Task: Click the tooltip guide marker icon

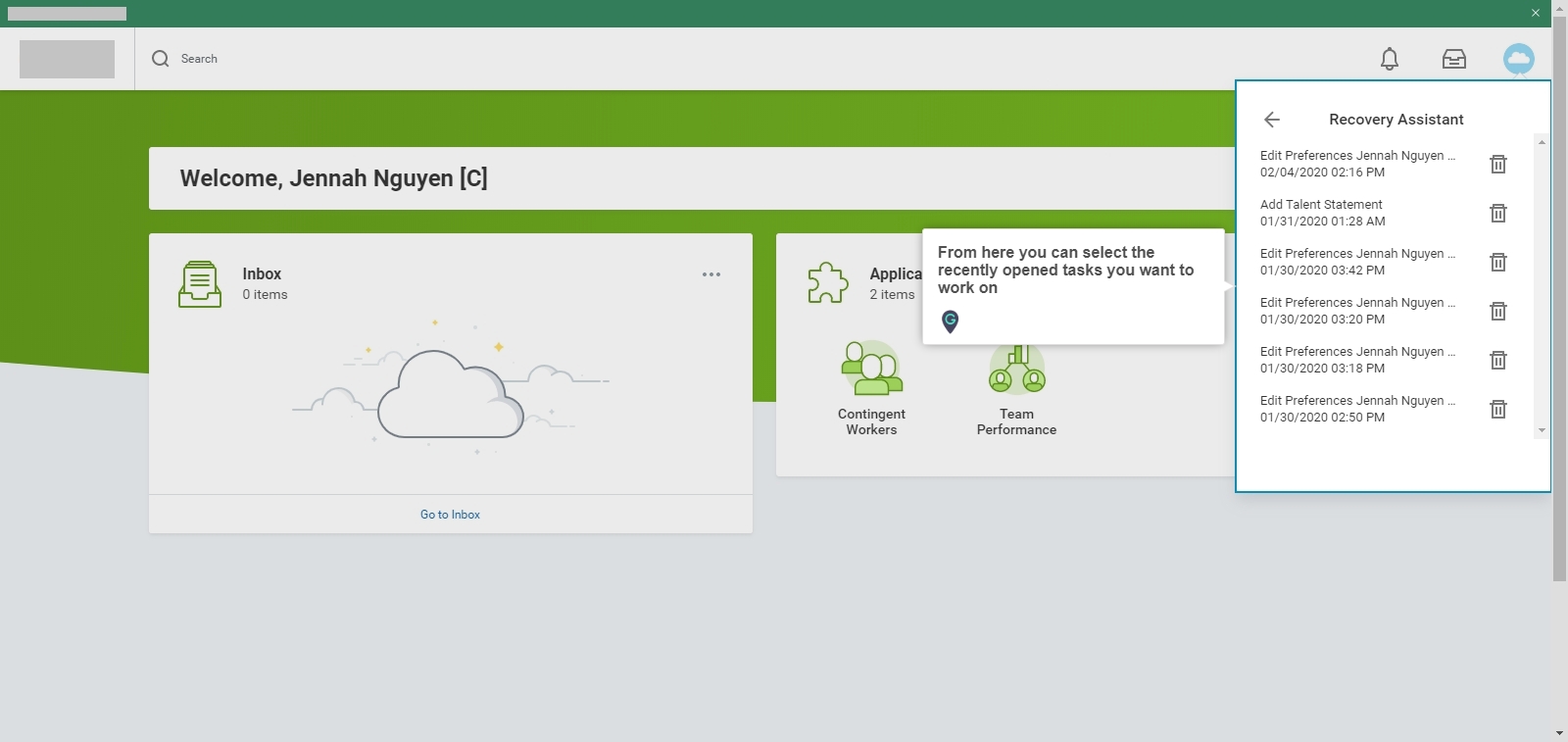Action: [x=950, y=322]
